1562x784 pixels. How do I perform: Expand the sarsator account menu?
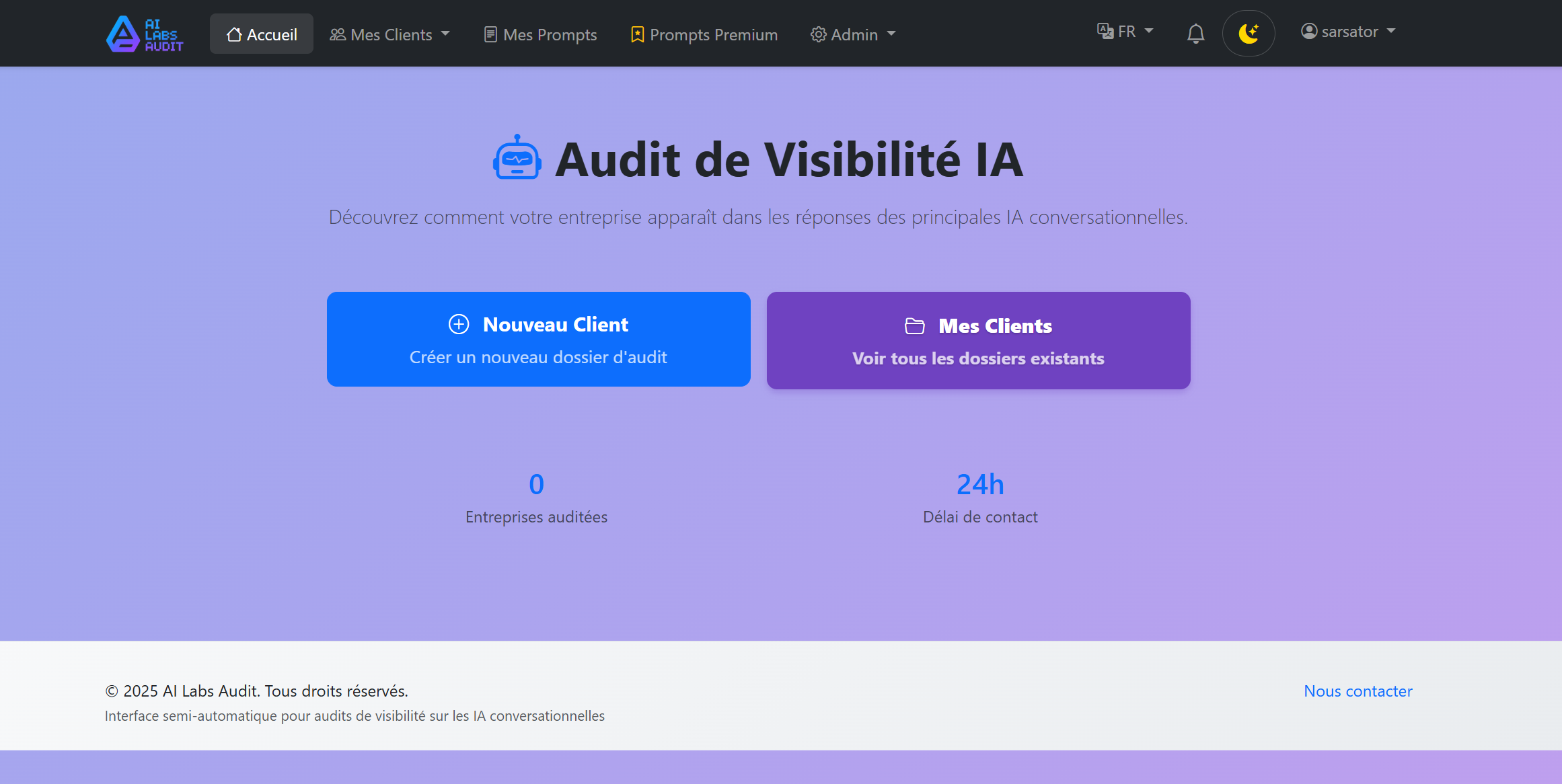(1348, 31)
